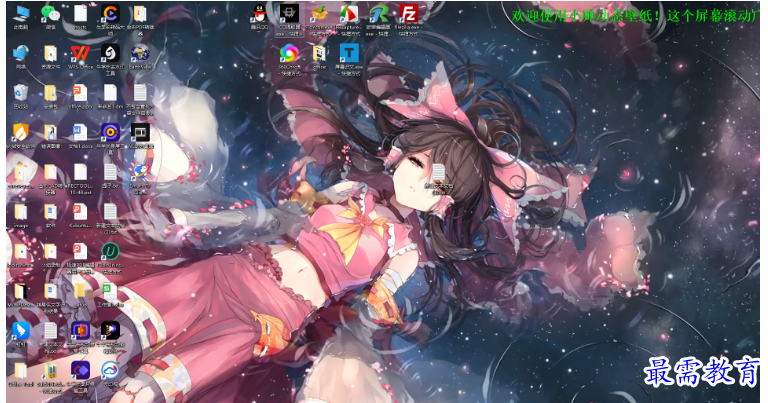Select the folder showing a girl photo
Image resolution: width=768 pixels, height=403 pixels.
tap(50, 133)
